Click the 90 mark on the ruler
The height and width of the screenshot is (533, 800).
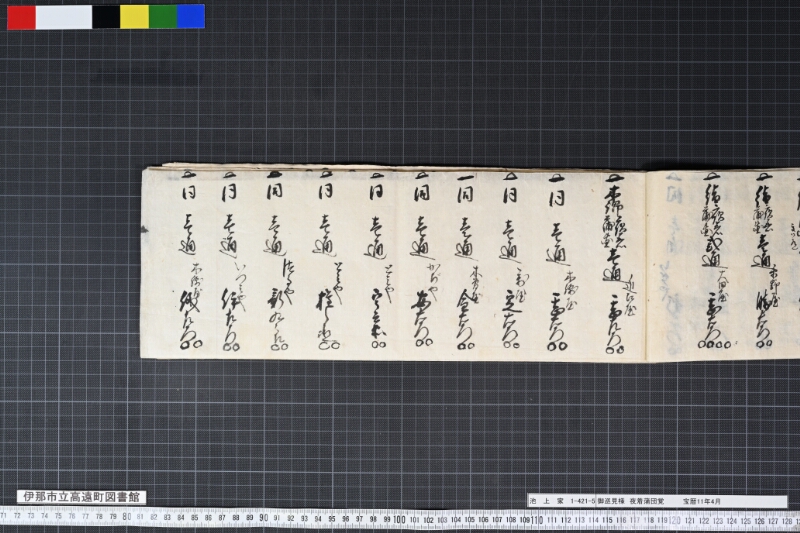[x=263, y=518]
